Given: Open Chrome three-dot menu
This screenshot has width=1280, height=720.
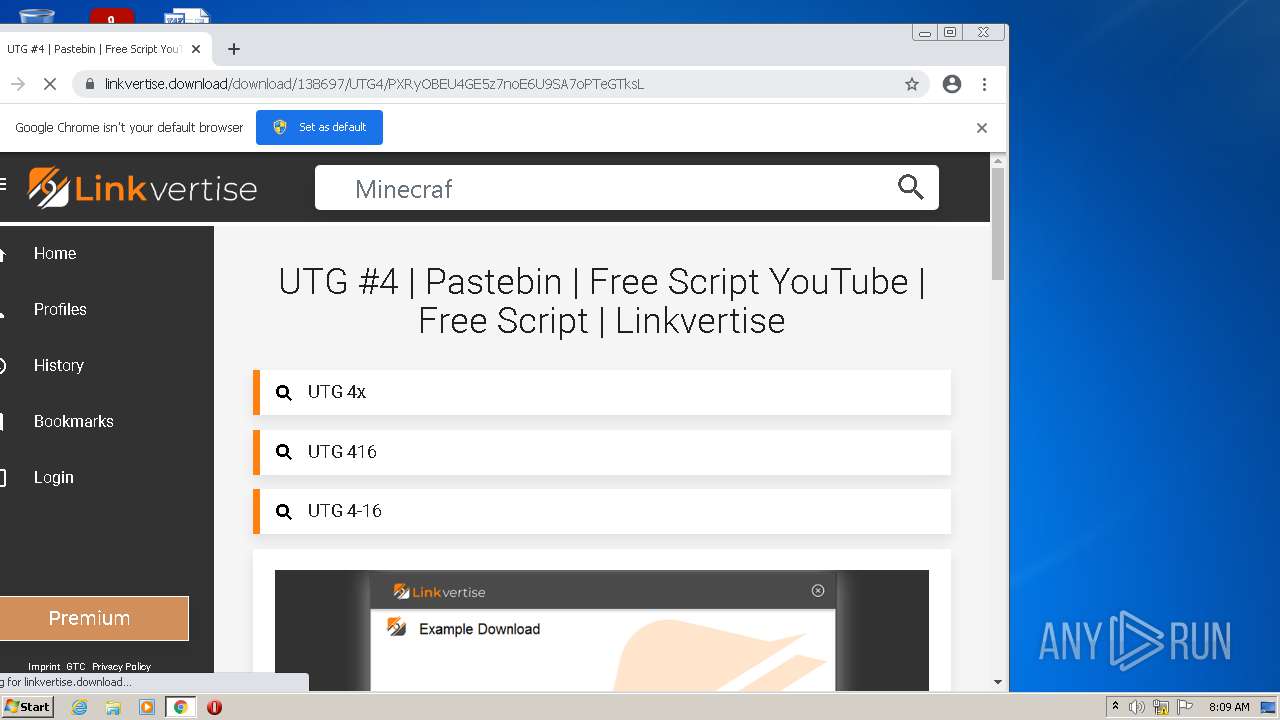Looking at the screenshot, I should click(985, 84).
